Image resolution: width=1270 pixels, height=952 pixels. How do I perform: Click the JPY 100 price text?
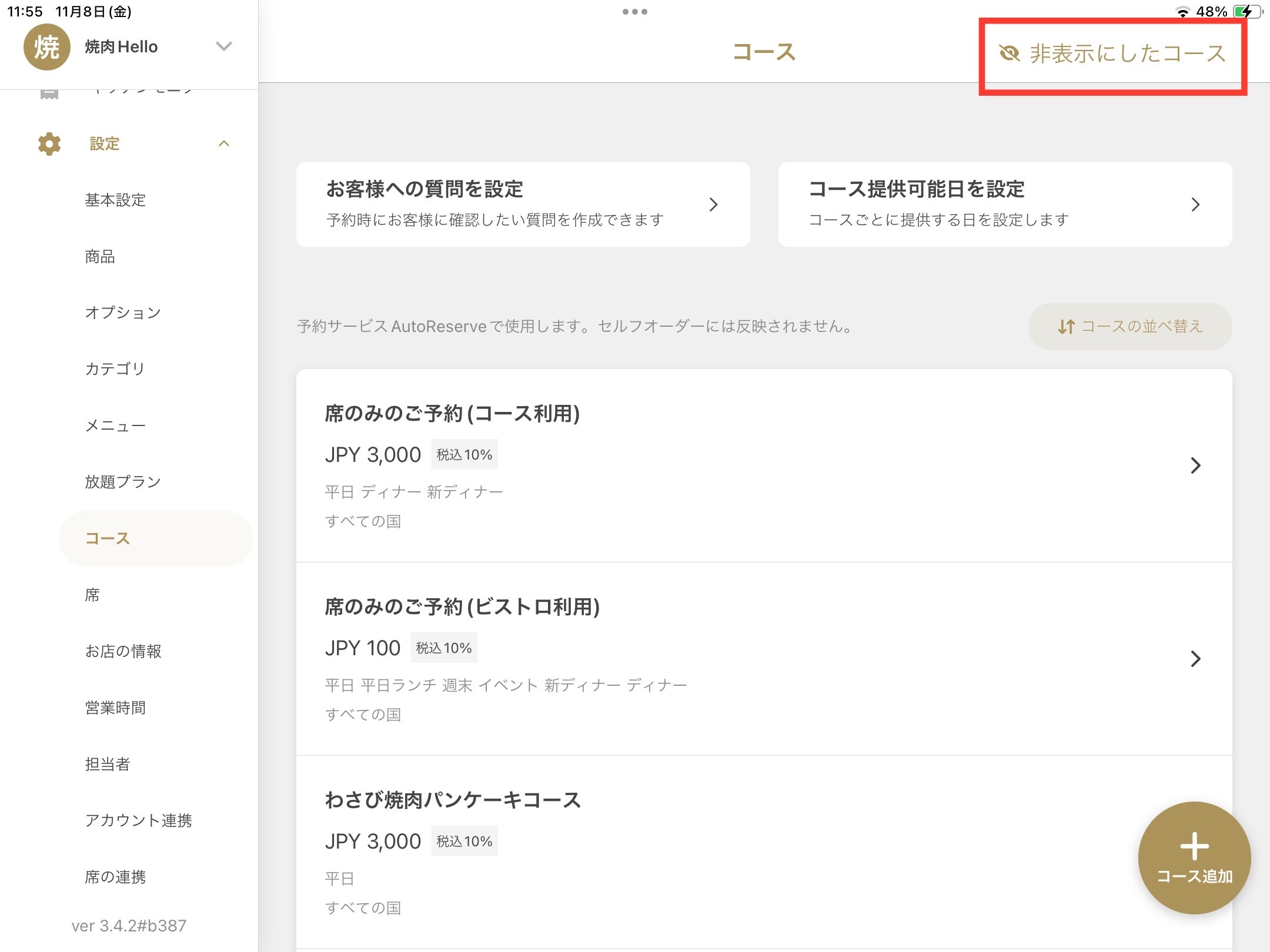pyautogui.click(x=363, y=648)
